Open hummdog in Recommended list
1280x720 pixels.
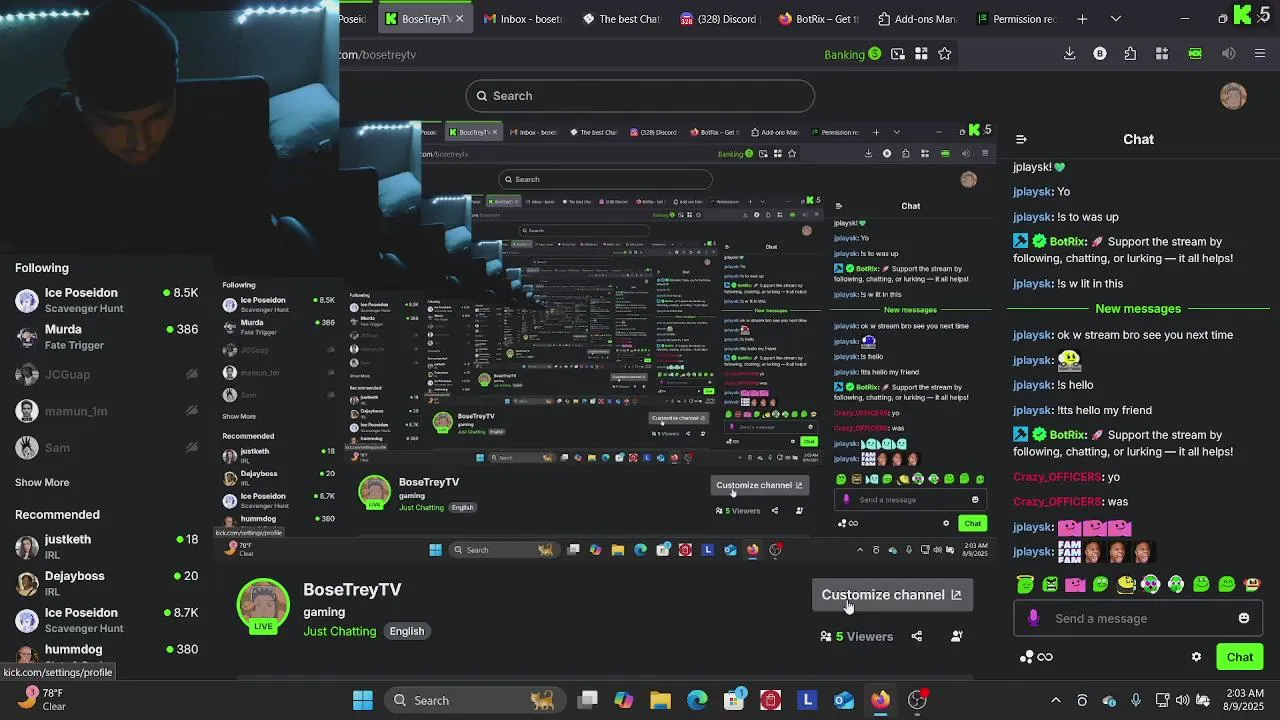[107, 653]
